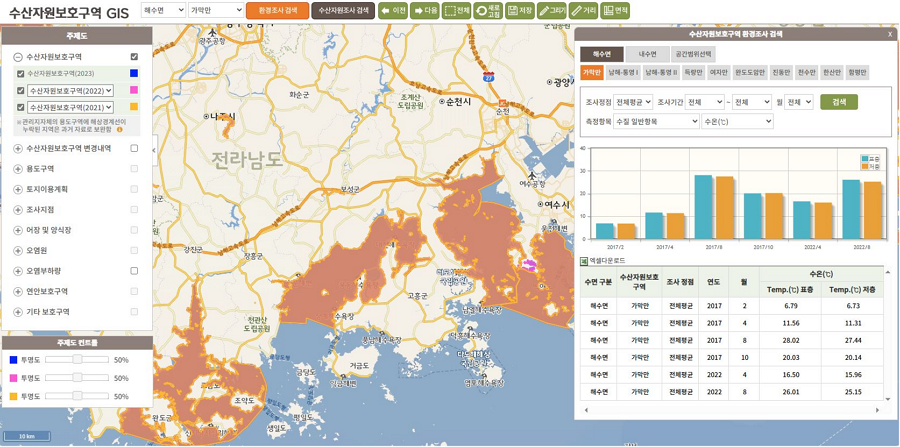900x447 pixels.
Task: Uncheck the 수산자원보호구역(2022) layer checkbox
Action: 21,90
